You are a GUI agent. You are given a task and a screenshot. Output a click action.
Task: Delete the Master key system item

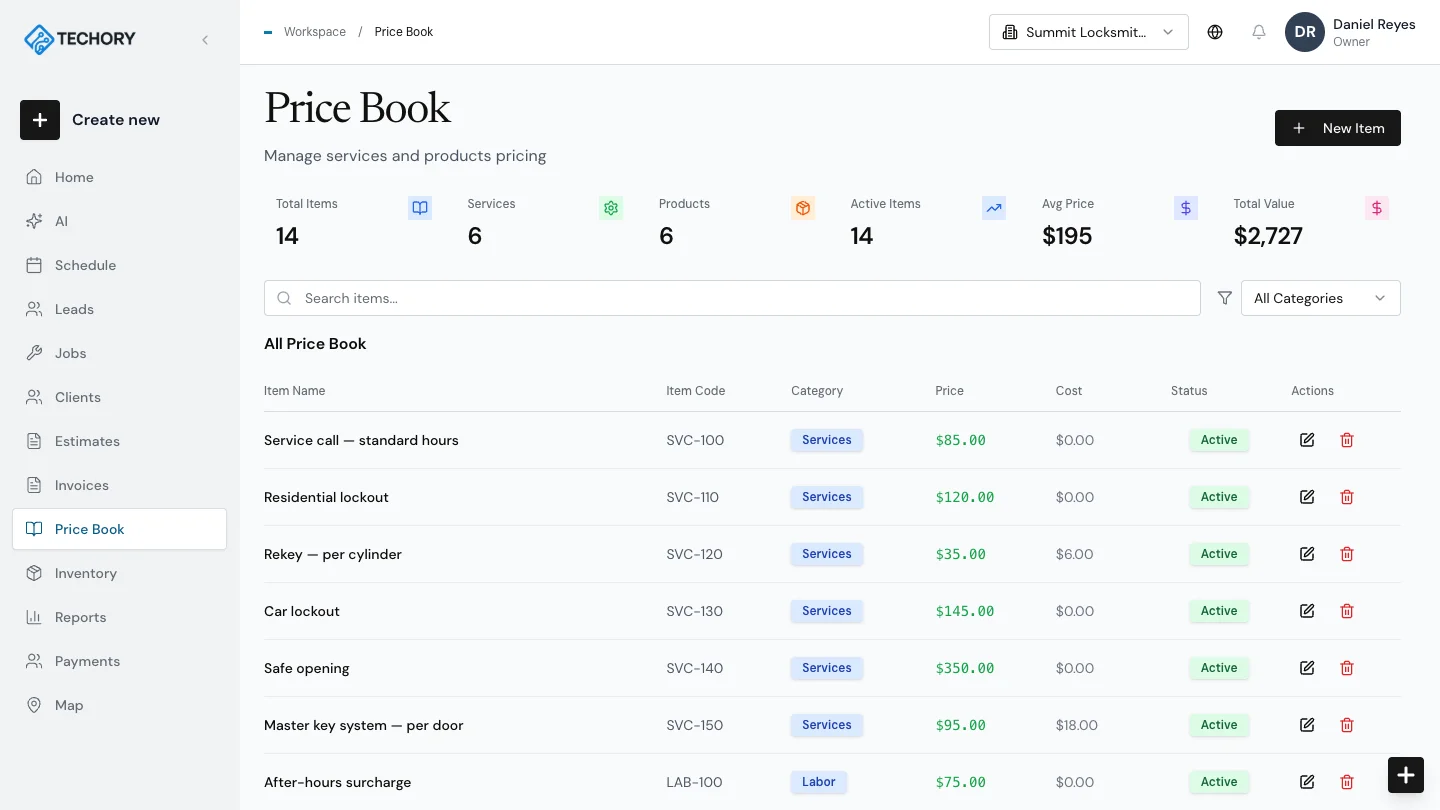pyautogui.click(x=1347, y=725)
